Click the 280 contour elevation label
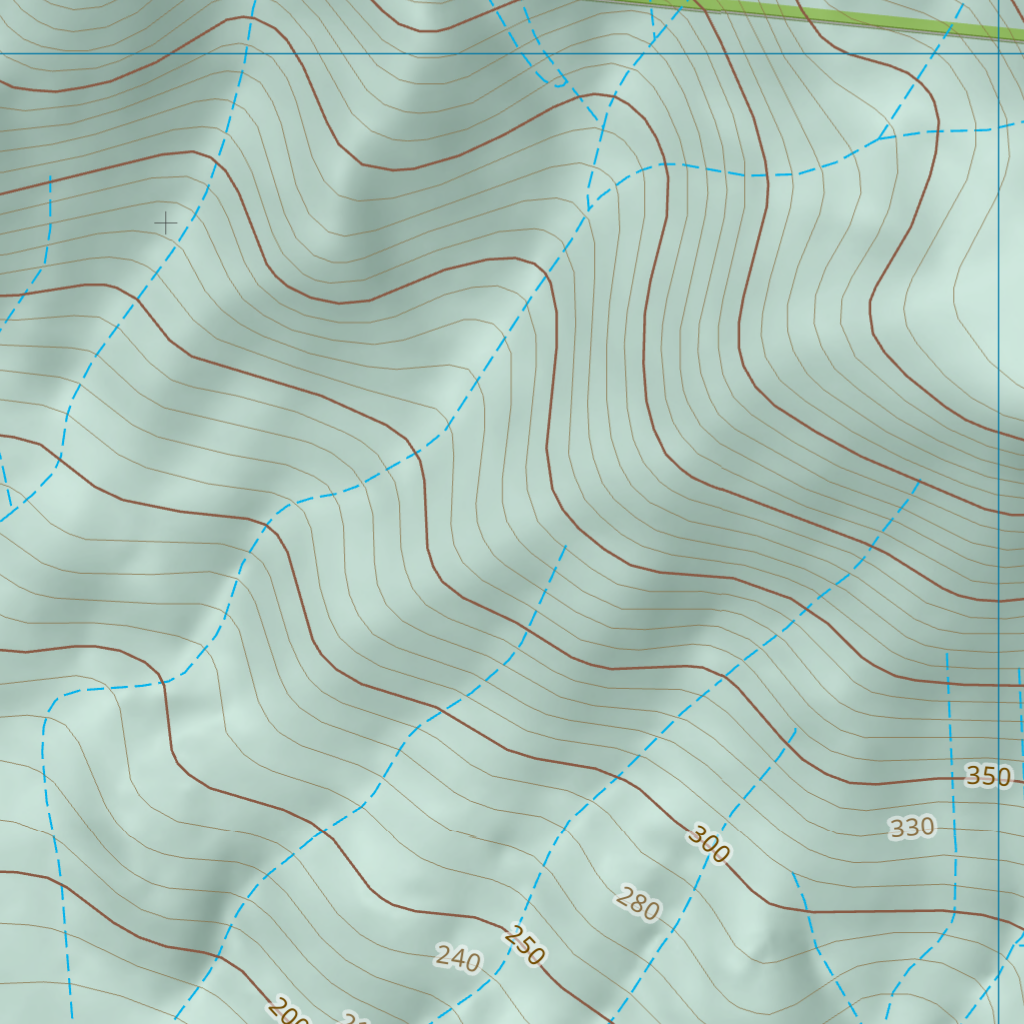The height and width of the screenshot is (1024, 1024). pyautogui.click(x=638, y=903)
